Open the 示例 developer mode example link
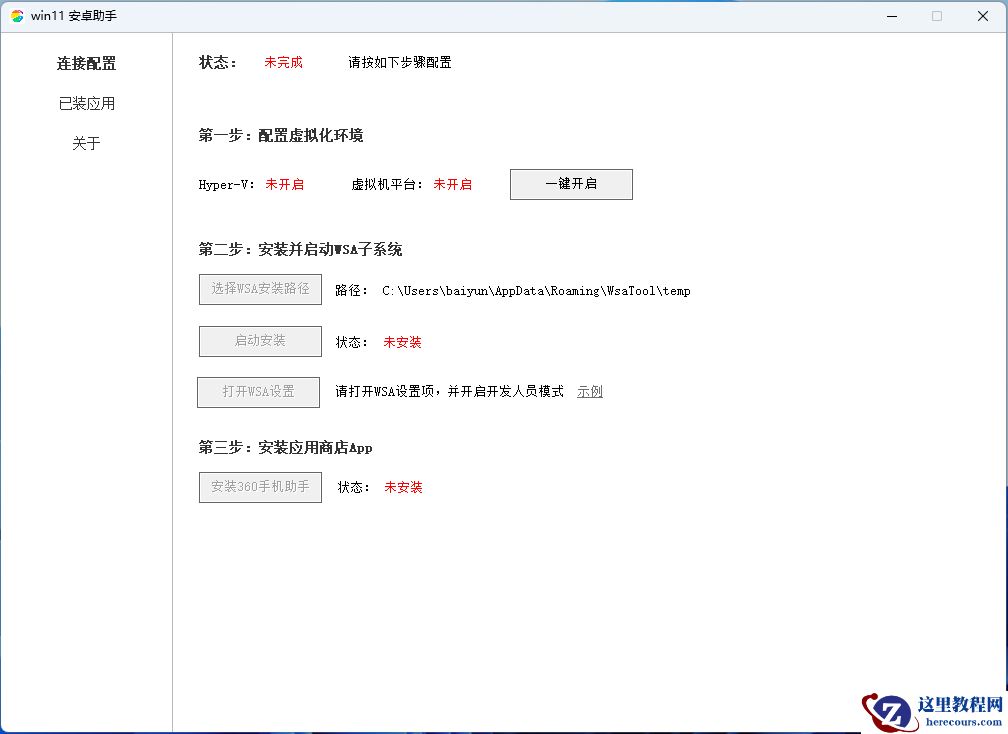1008x734 pixels. coord(589,392)
